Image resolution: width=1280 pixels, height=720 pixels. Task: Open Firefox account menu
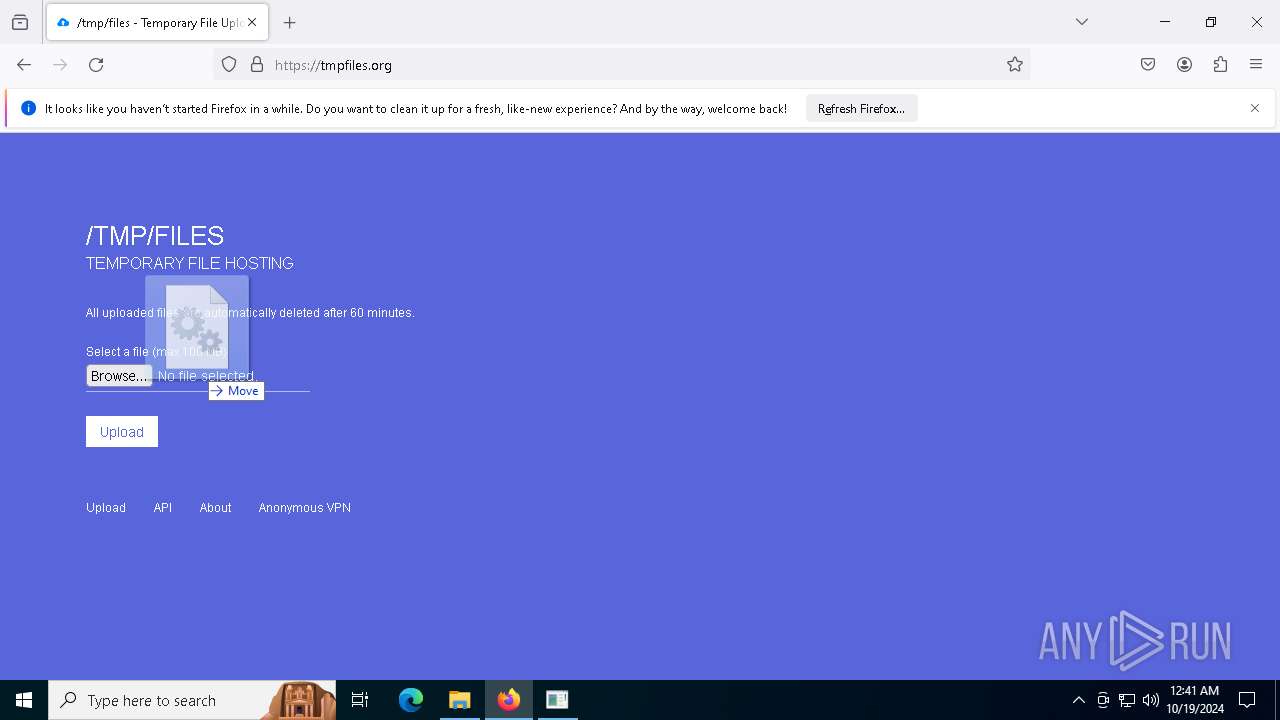[1184, 65]
